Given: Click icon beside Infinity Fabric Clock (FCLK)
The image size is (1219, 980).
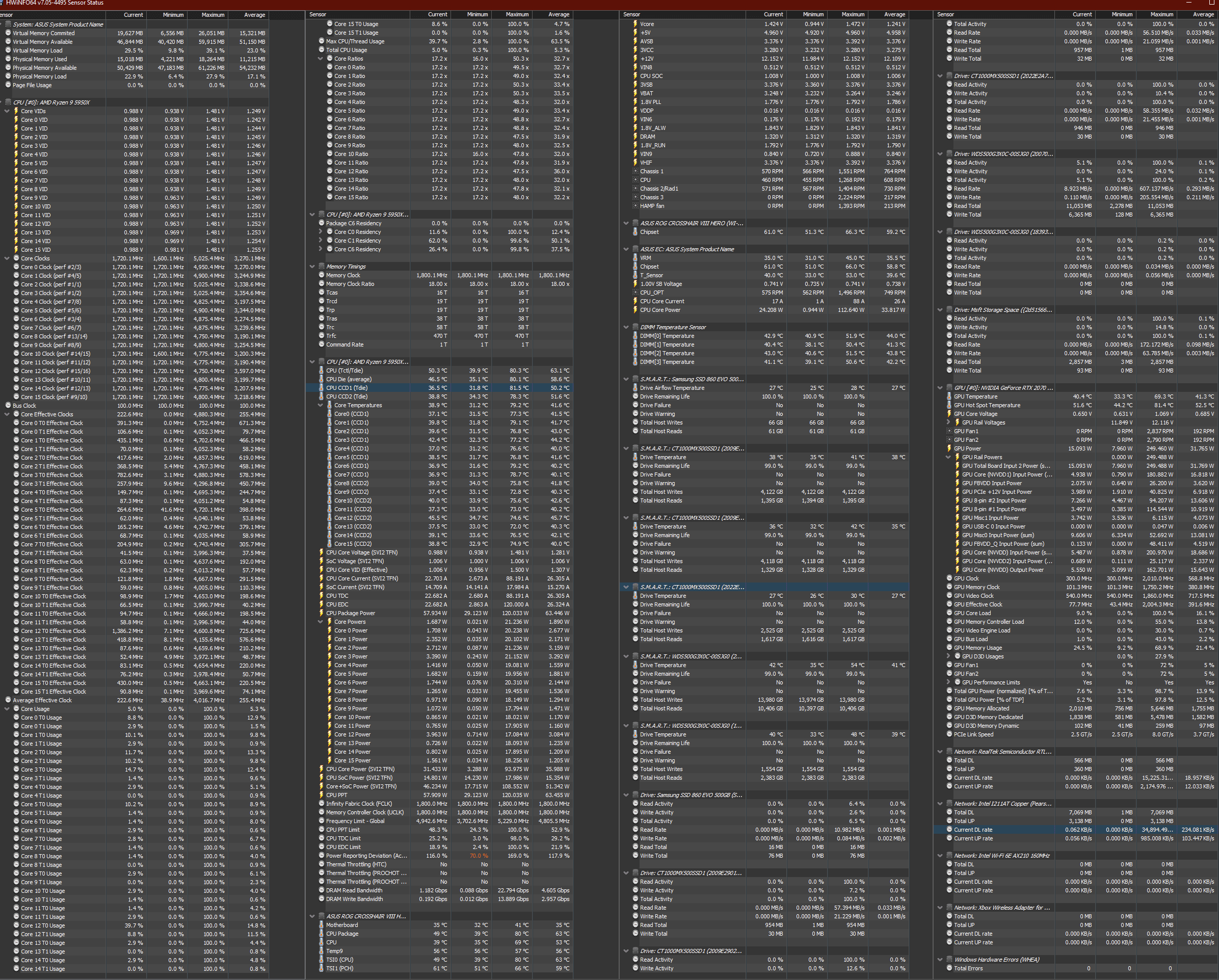Looking at the screenshot, I should pos(321,804).
